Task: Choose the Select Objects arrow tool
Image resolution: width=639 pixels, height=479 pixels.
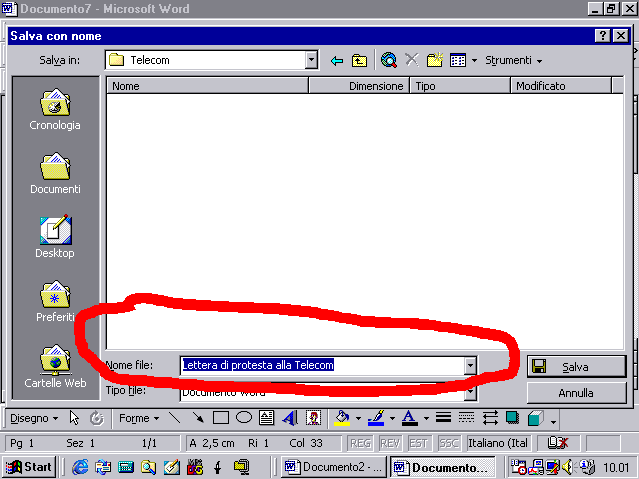Action: (x=74, y=418)
